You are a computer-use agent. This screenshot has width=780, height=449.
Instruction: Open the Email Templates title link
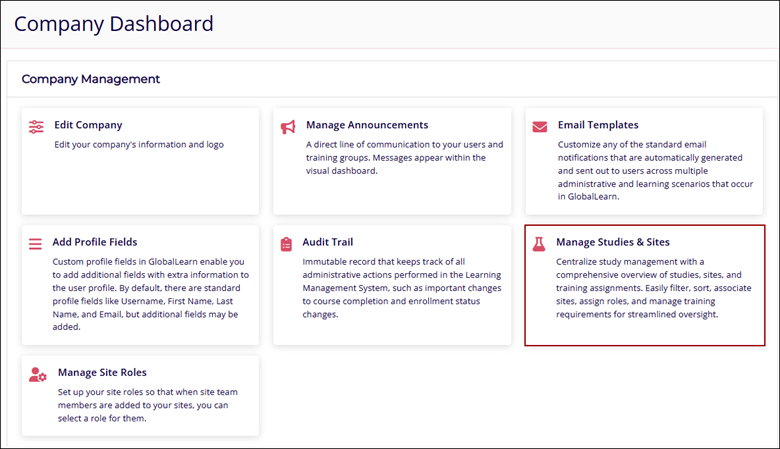point(598,125)
